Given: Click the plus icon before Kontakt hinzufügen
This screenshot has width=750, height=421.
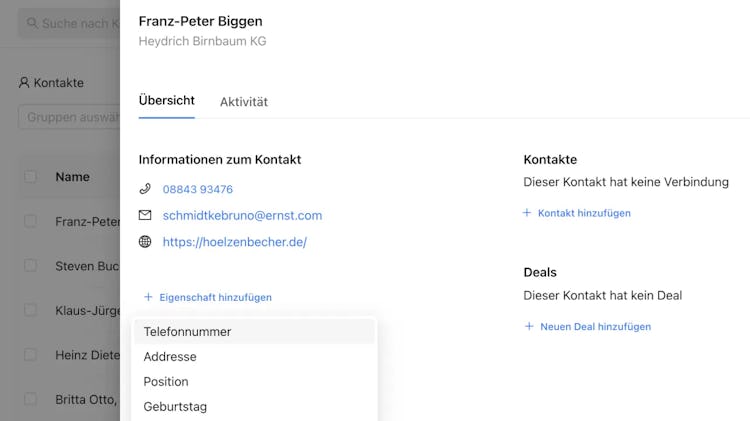Looking at the screenshot, I should [527, 213].
